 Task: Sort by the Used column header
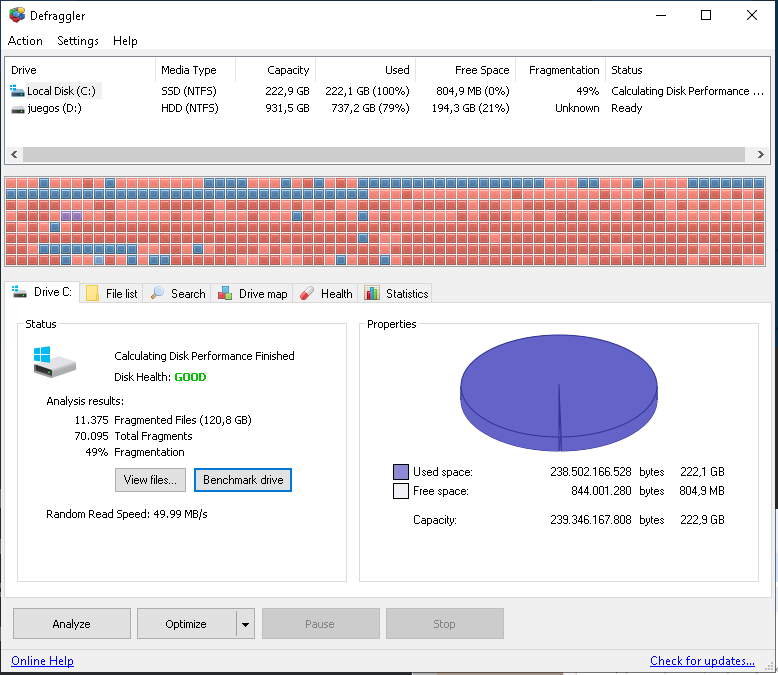[x=366, y=70]
